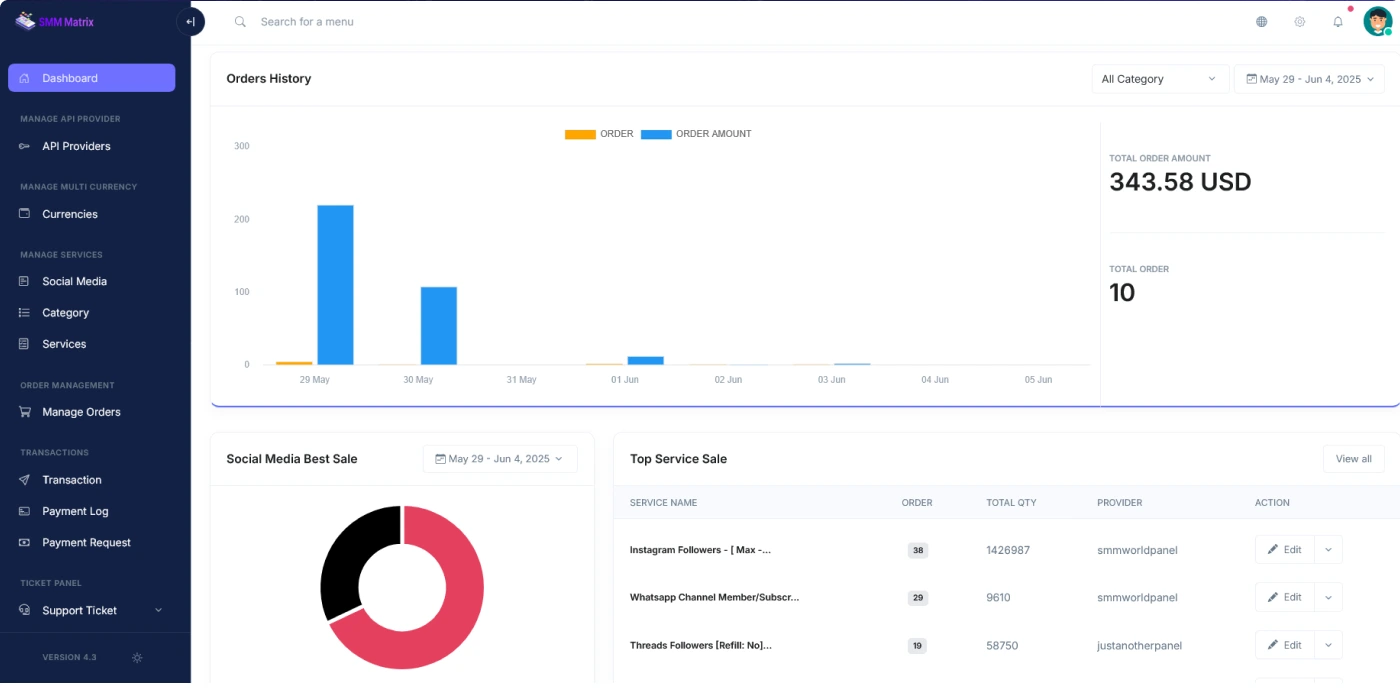The width and height of the screenshot is (1400, 694).
Task: Open the notifications bell
Action: (1337, 22)
